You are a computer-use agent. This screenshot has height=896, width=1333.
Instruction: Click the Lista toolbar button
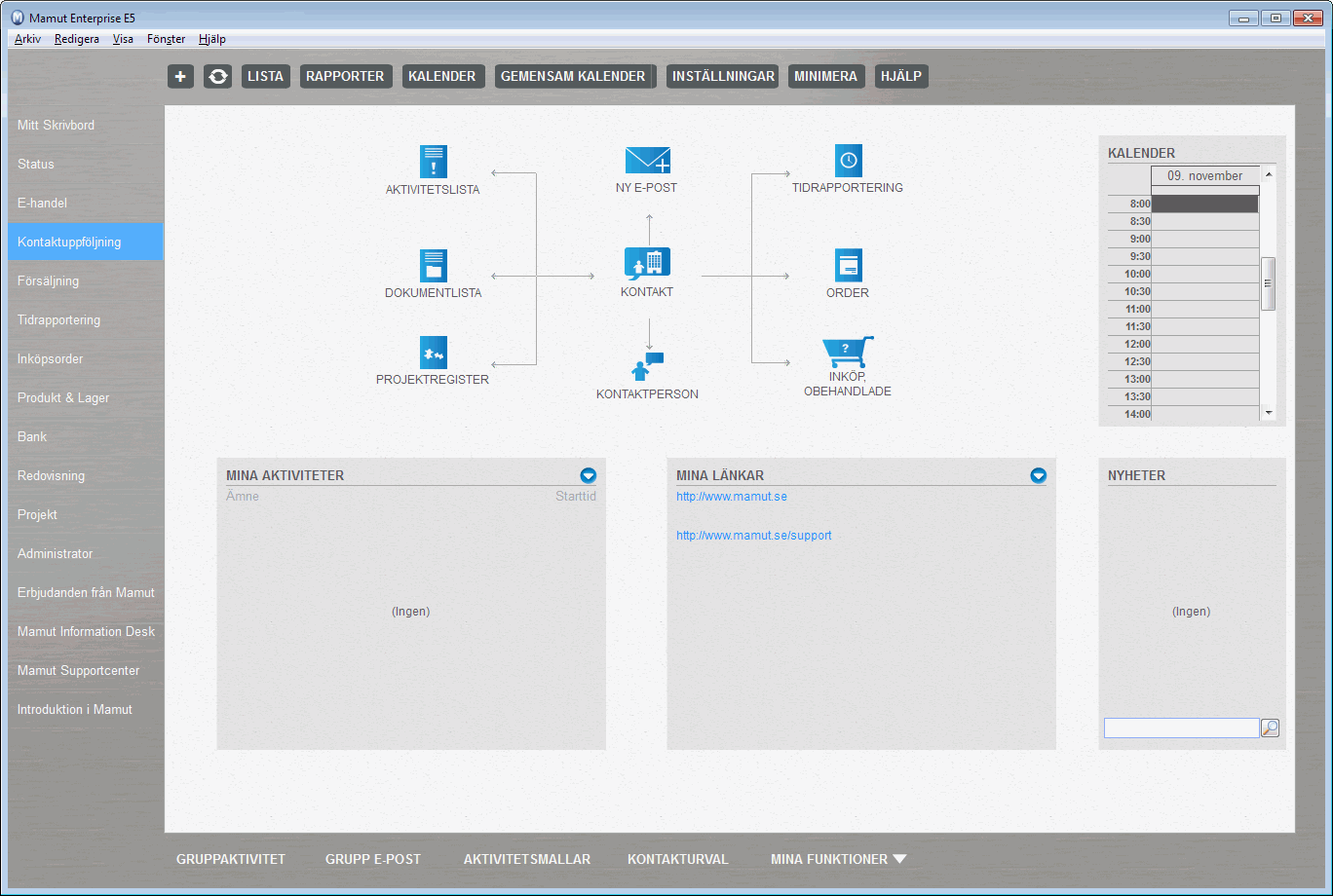pos(266,77)
